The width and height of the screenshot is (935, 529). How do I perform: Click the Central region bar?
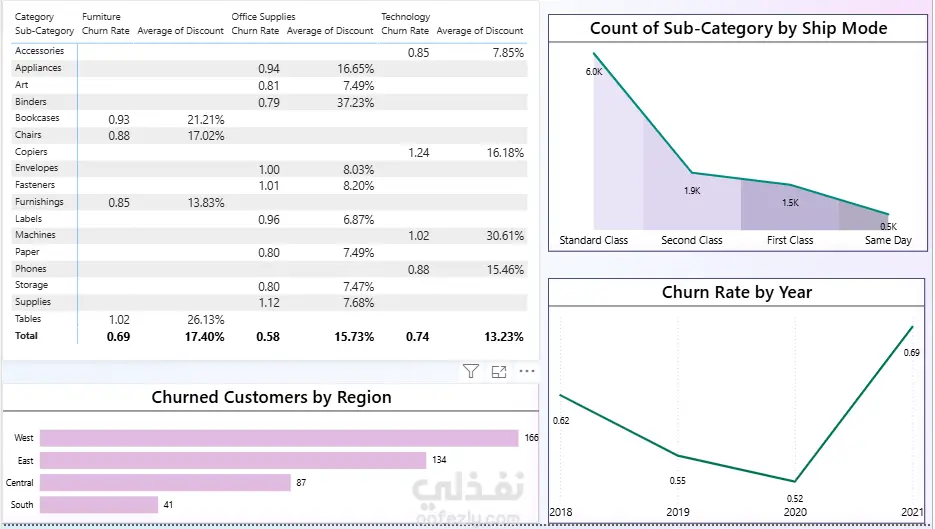[x=165, y=482]
